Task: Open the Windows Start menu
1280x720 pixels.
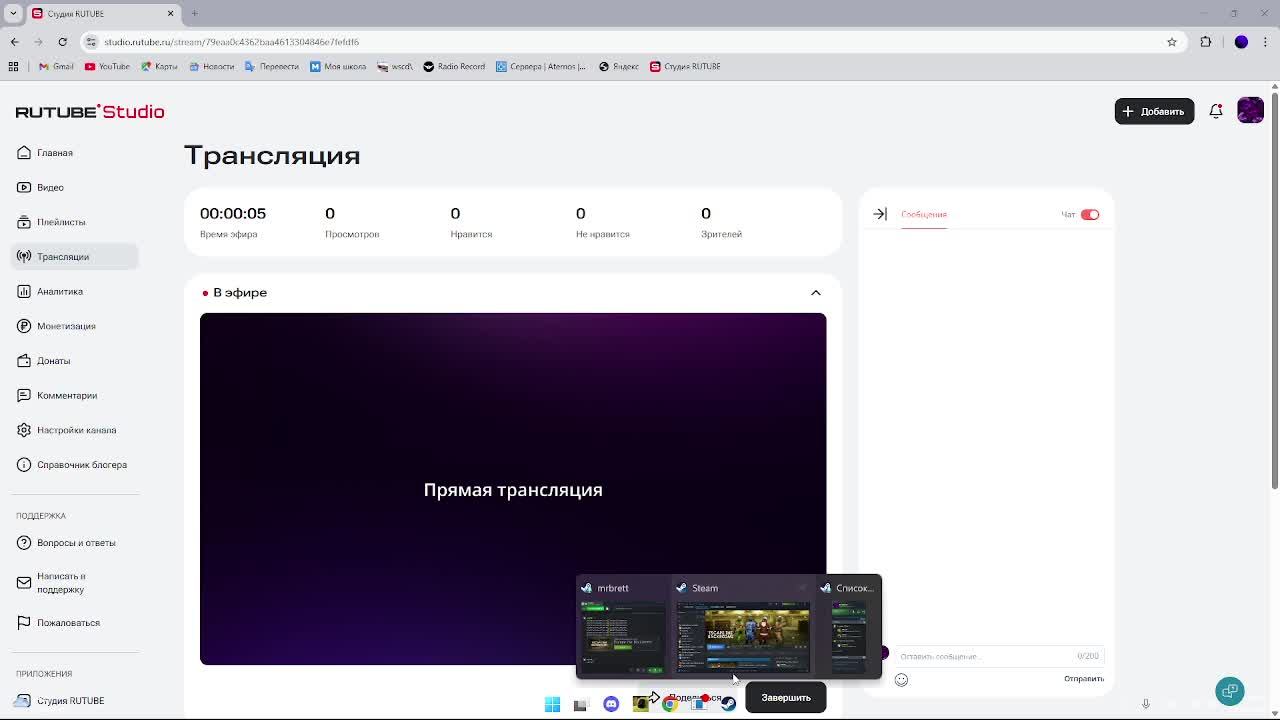Action: pos(552,704)
